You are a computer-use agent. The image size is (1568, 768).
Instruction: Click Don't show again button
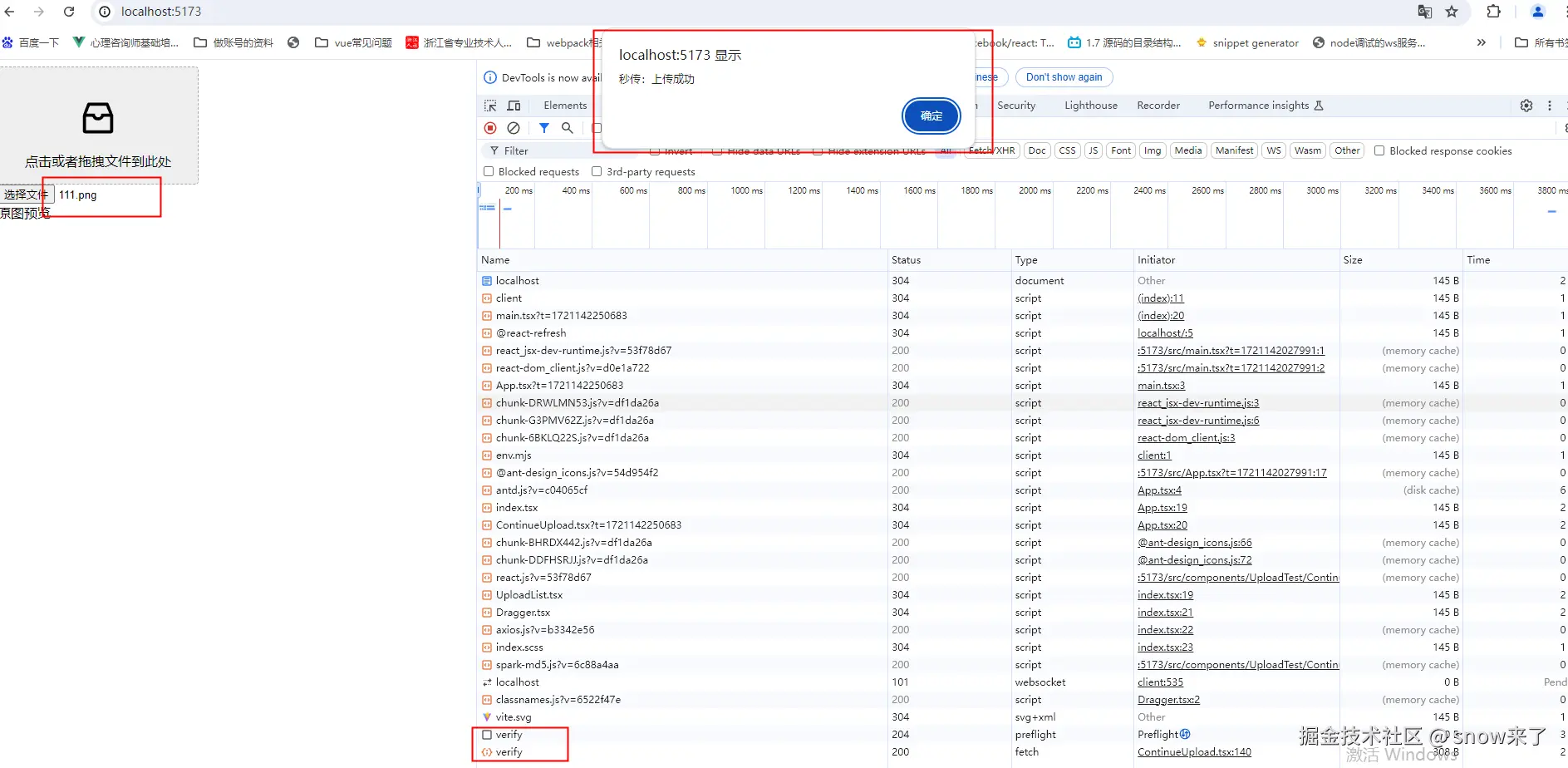[x=1064, y=77]
